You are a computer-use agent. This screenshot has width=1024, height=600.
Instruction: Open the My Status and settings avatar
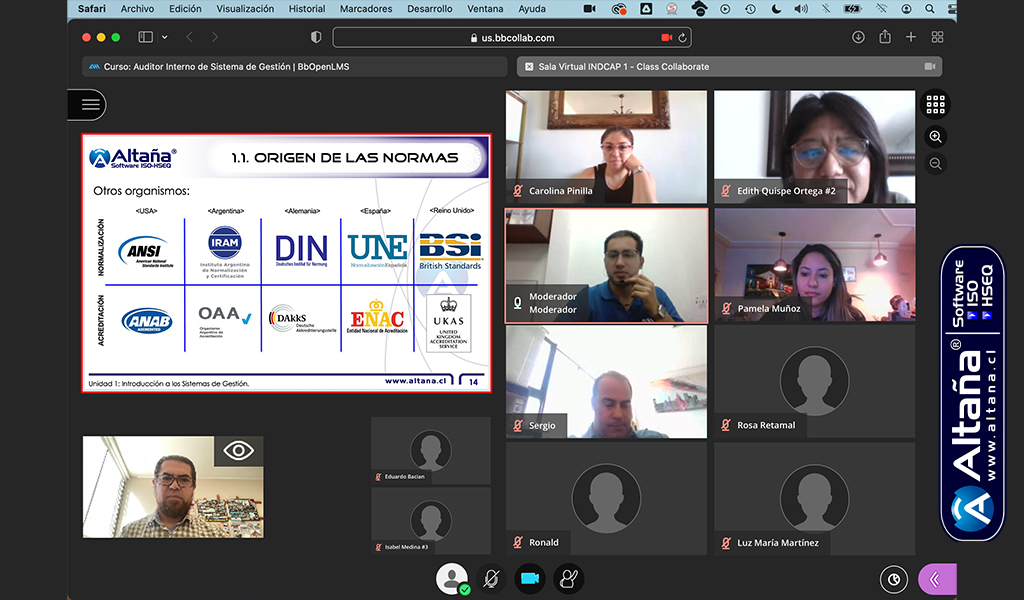pos(452,578)
